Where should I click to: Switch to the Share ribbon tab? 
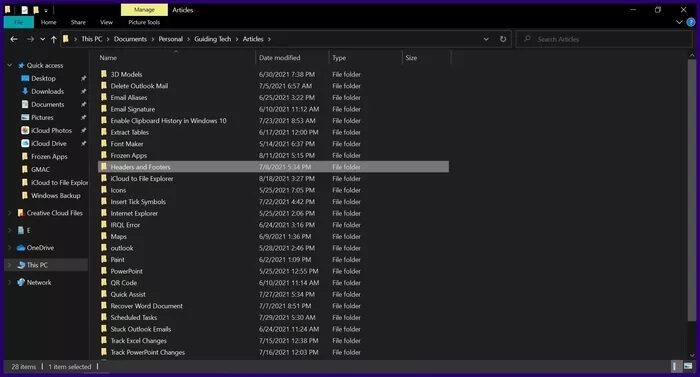click(78, 22)
